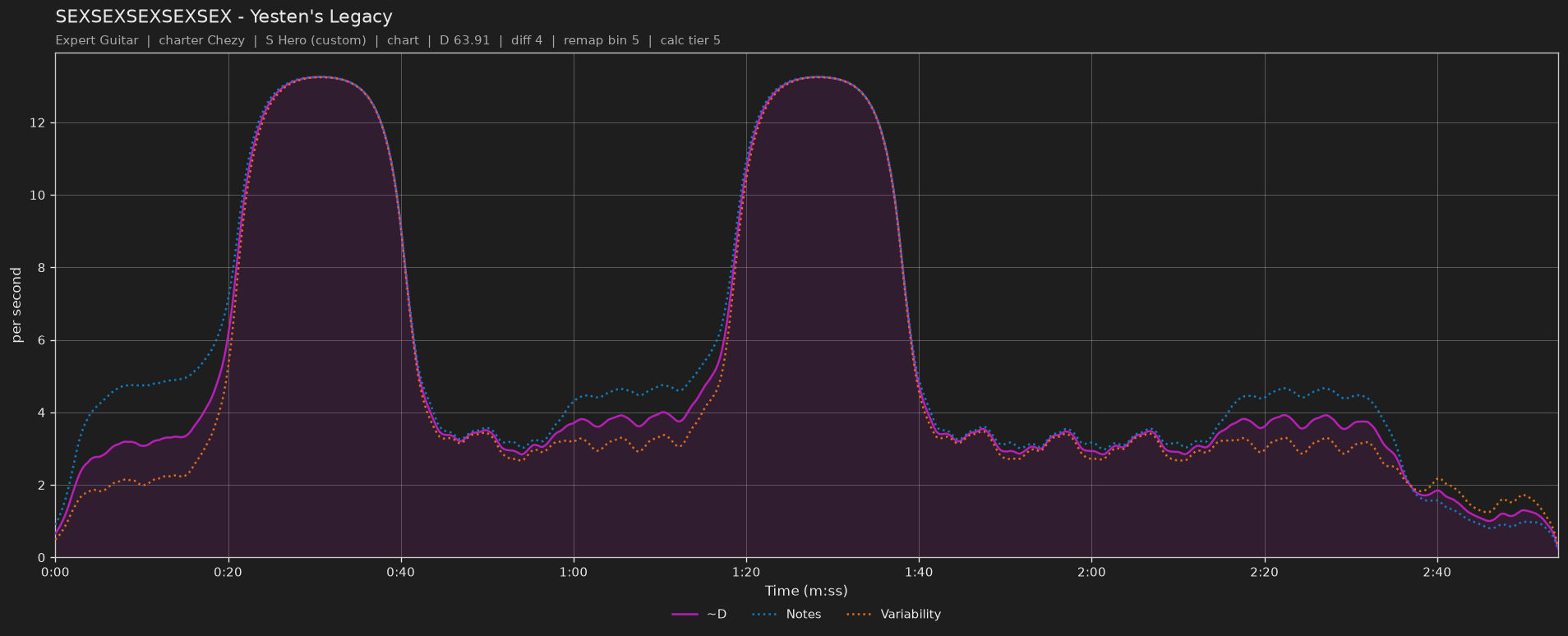Screen dimensions: 1568x636
Task: Click the 6 y-axis tick label
Action: [44, 340]
